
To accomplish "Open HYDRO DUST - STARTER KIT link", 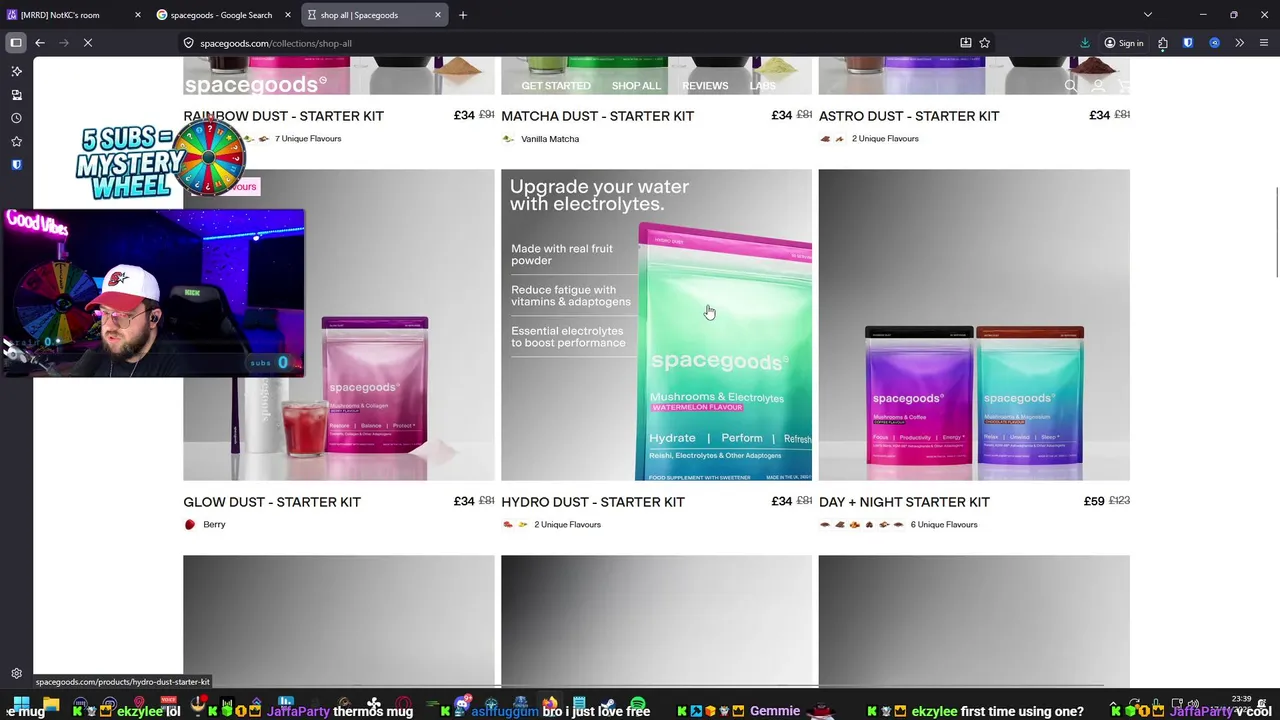I will click(x=593, y=502).
